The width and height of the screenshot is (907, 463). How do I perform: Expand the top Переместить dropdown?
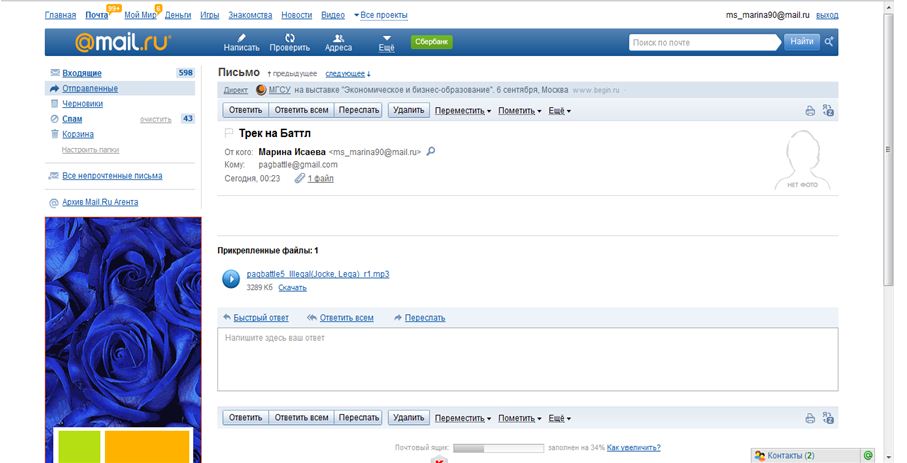tap(463, 111)
